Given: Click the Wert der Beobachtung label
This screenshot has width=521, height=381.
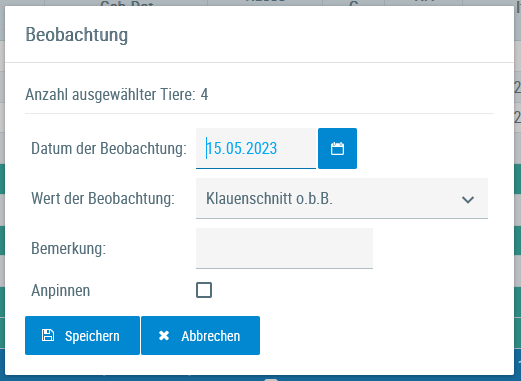Looking at the screenshot, I should coord(103,198).
